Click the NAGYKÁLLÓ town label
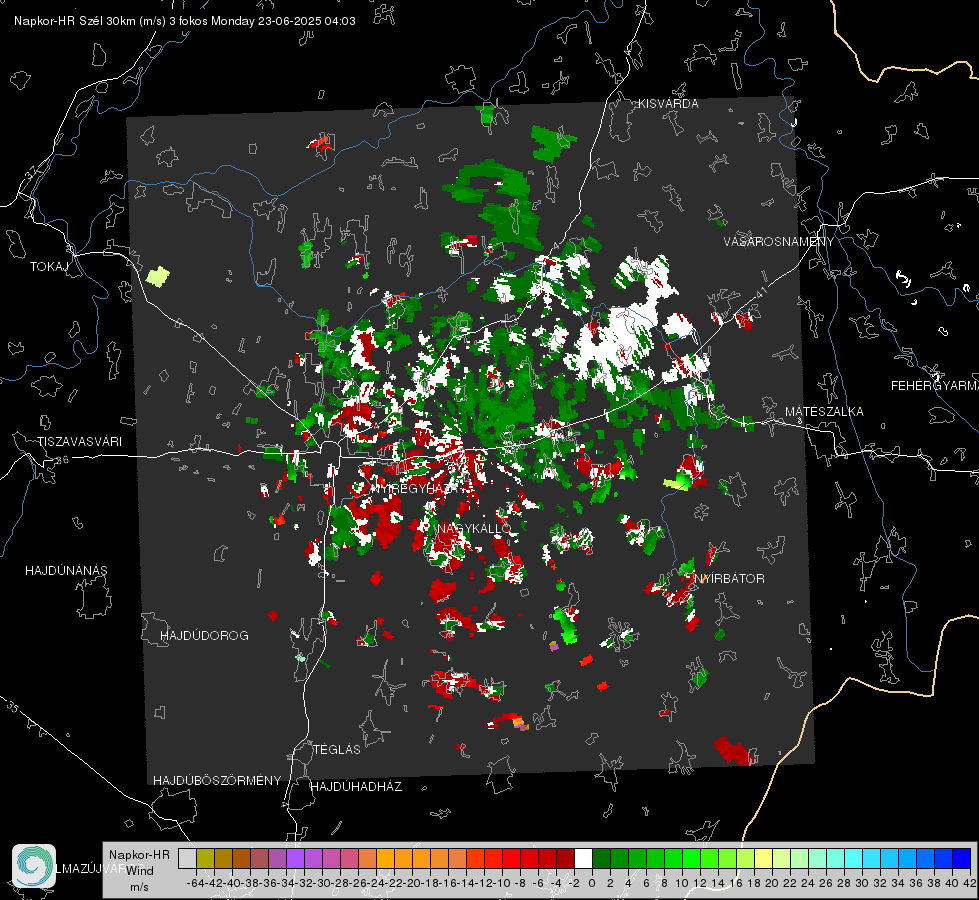 click(x=474, y=528)
